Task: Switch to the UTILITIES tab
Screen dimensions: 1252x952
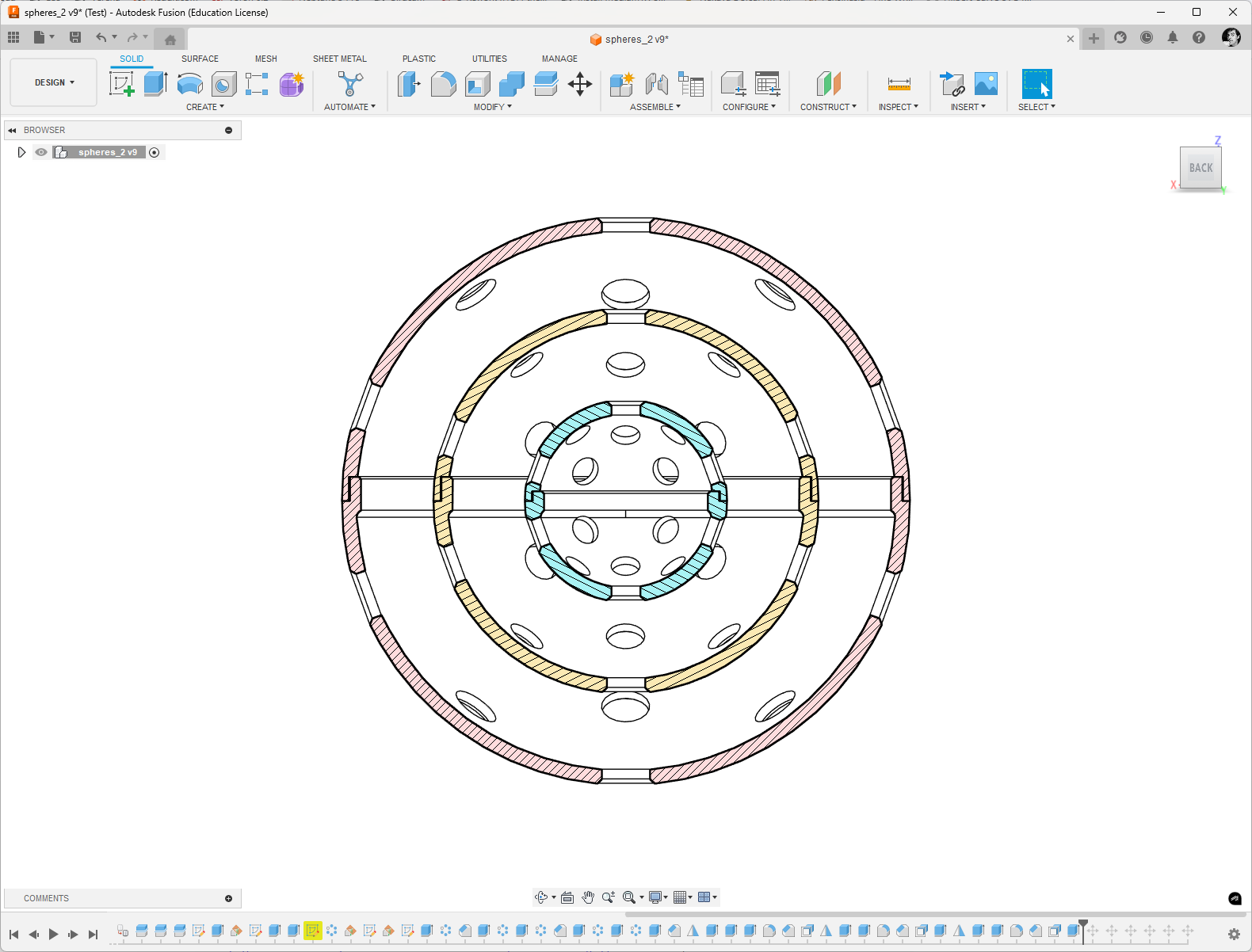Action: [490, 59]
